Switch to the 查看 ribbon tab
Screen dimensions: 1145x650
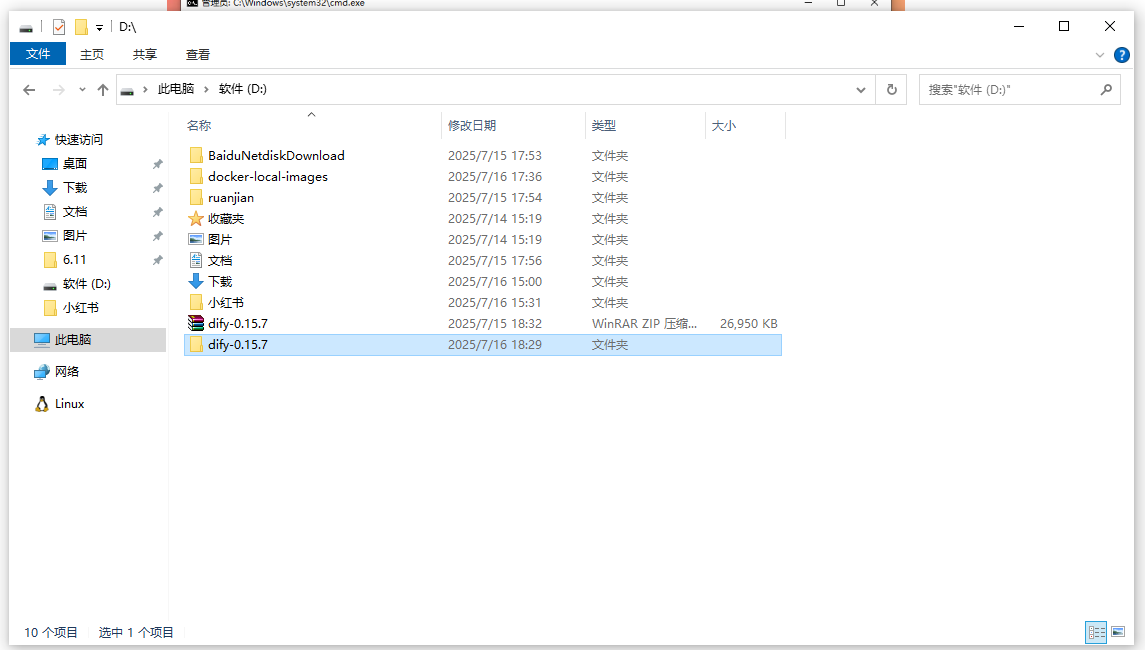pos(198,54)
